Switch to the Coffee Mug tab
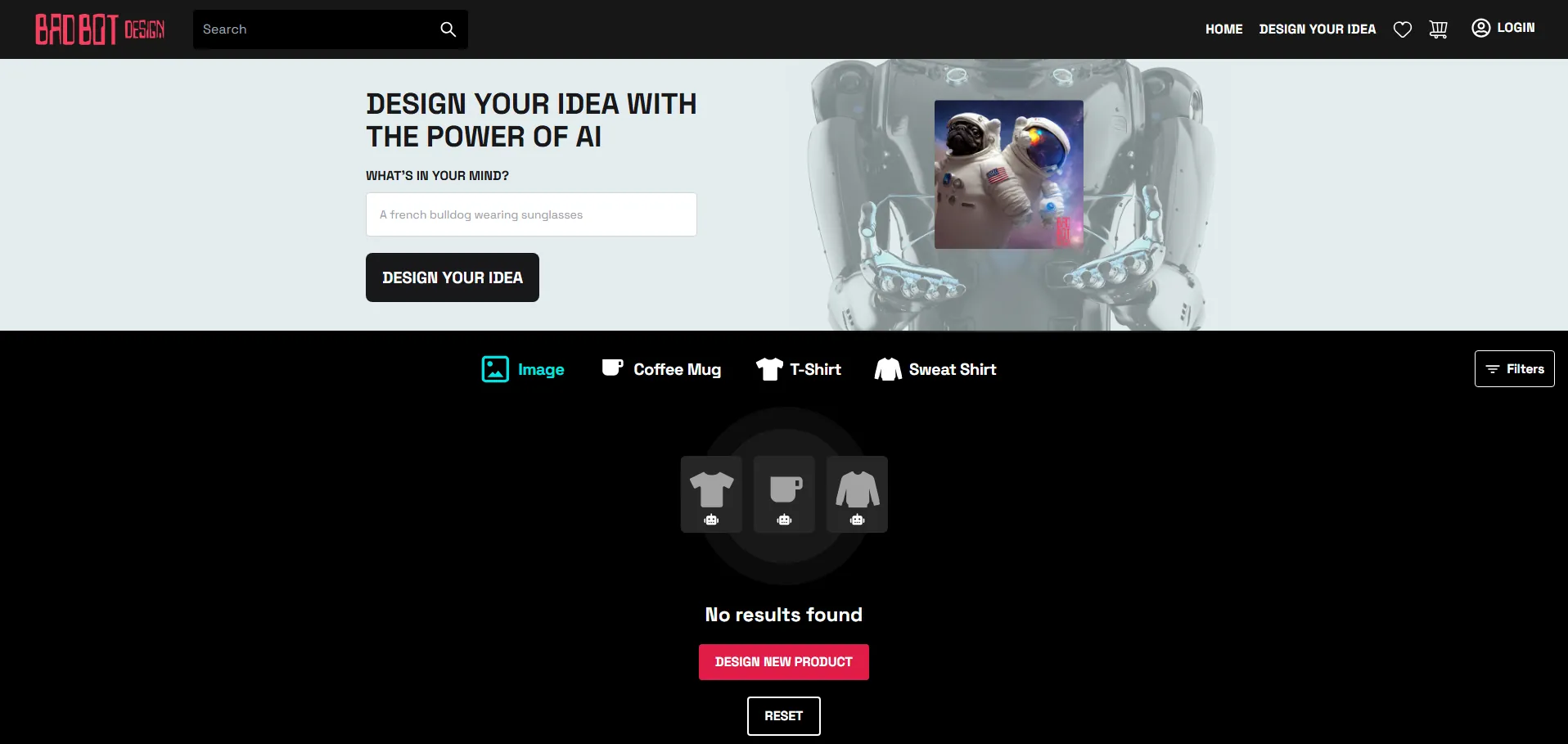 click(661, 369)
